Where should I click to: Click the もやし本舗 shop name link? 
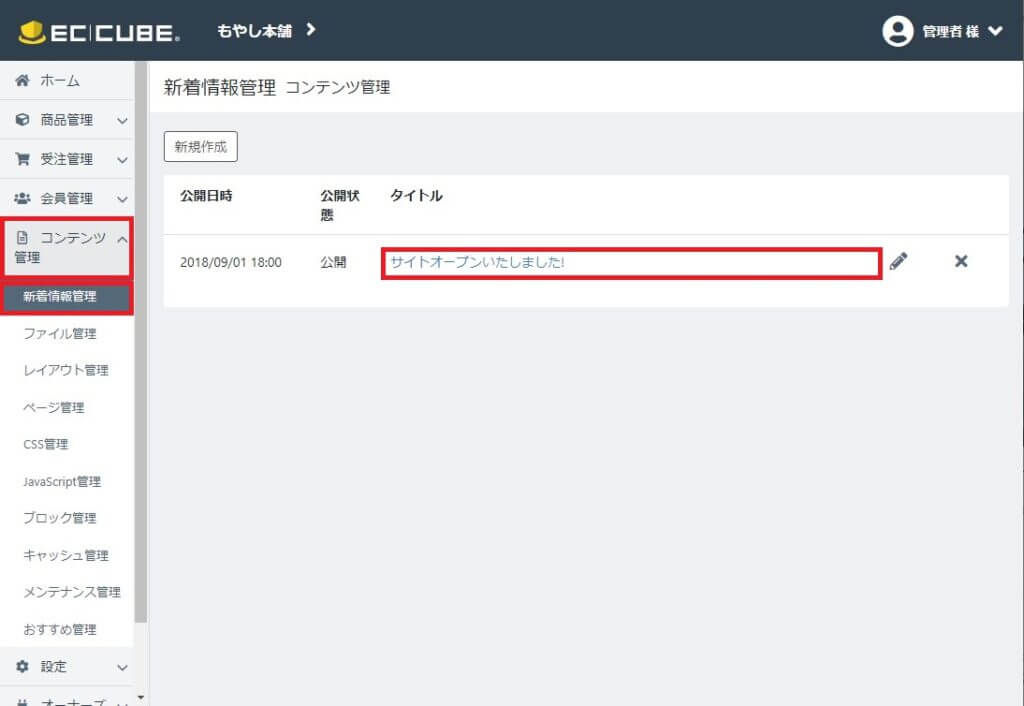[x=254, y=31]
